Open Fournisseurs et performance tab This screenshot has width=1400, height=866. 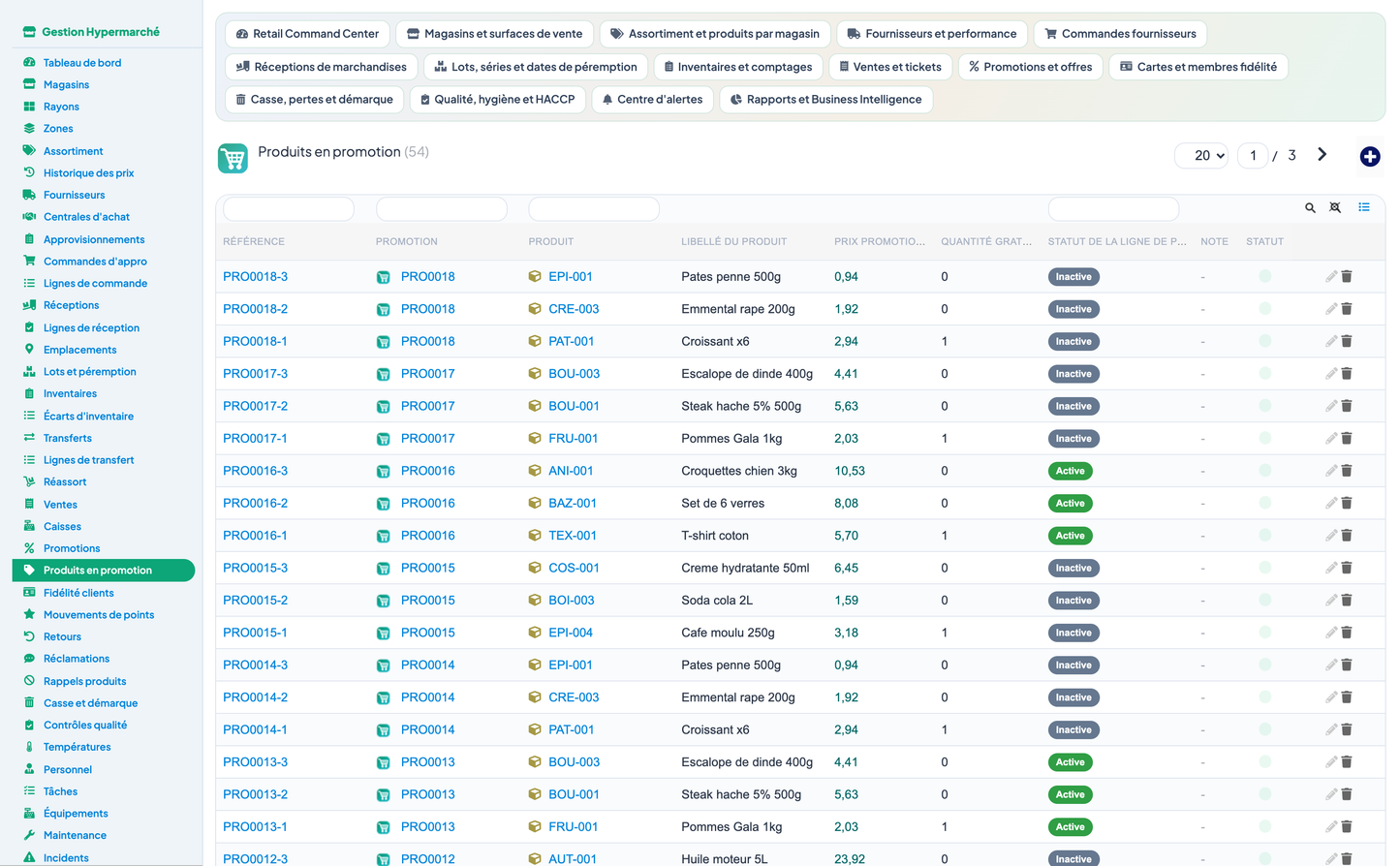click(931, 34)
